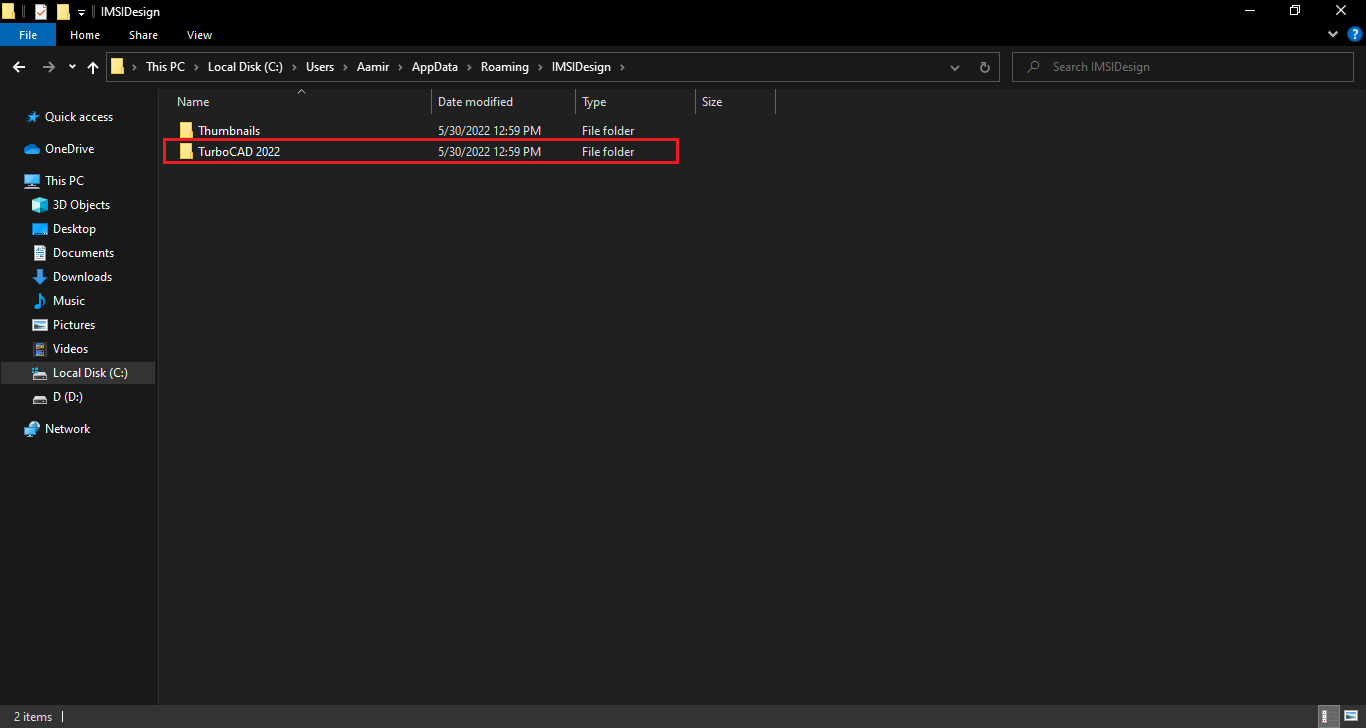Screen dimensions: 1366x728
Task: Open Pictures in sidebar
Action: [x=74, y=325]
